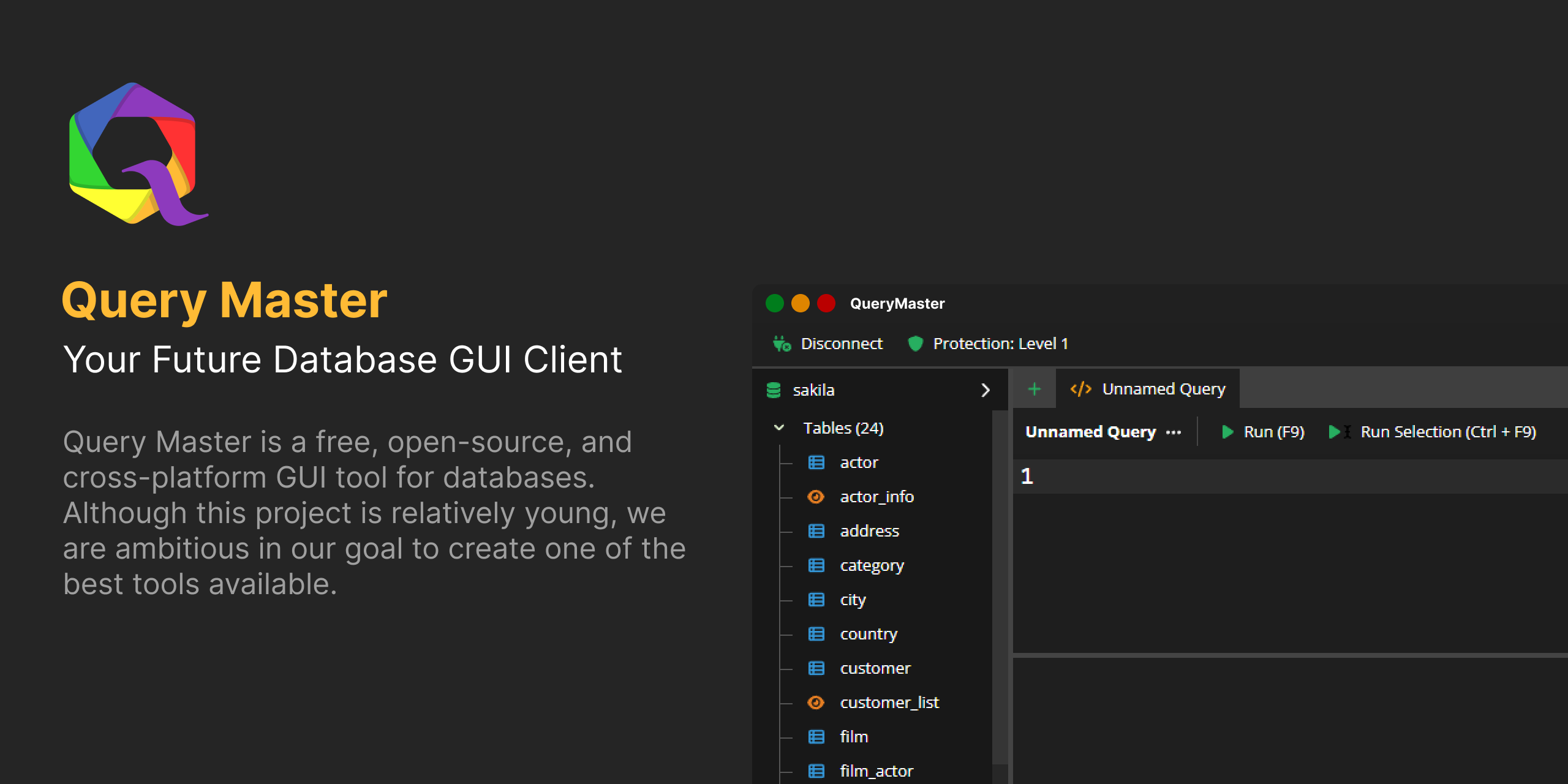Click the customer_list view icon

[x=816, y=703]
